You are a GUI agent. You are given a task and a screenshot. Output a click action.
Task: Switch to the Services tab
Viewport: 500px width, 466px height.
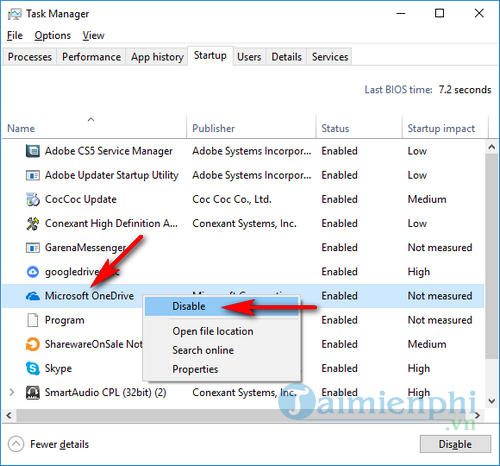pos(330,57)
